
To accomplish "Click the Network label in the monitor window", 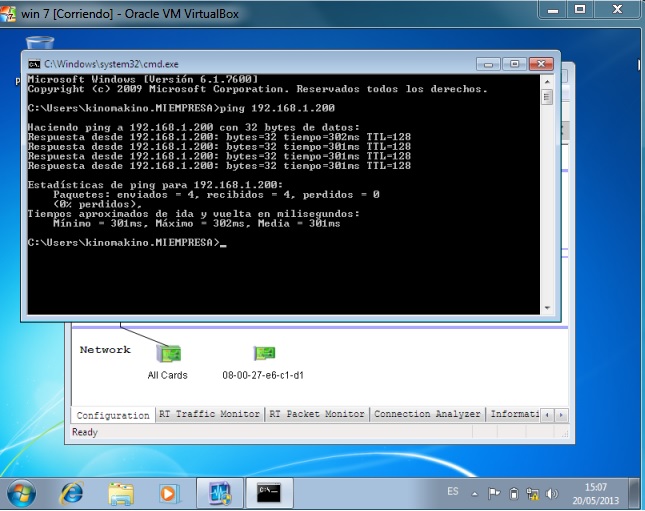I will (105, 350).
